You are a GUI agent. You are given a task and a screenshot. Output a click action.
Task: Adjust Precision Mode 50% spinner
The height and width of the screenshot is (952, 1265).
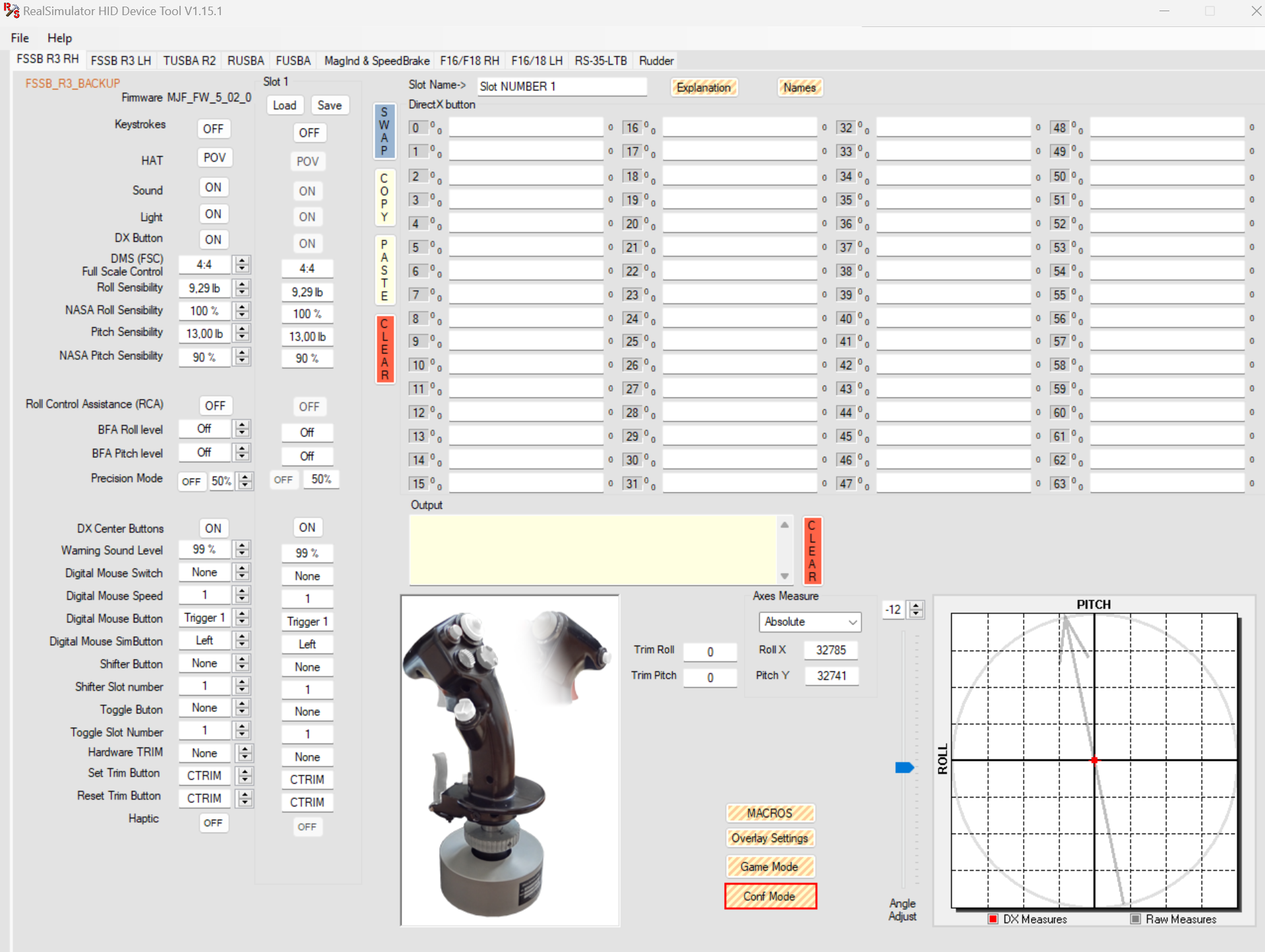(245, 481)
